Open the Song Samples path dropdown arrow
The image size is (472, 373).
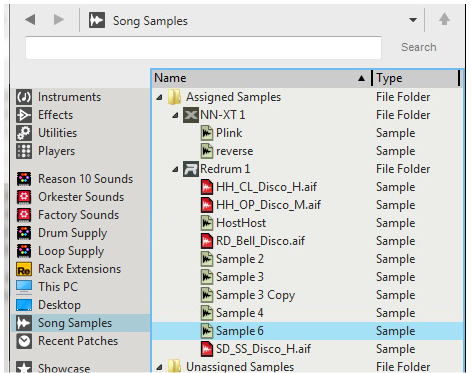point(413,20)
